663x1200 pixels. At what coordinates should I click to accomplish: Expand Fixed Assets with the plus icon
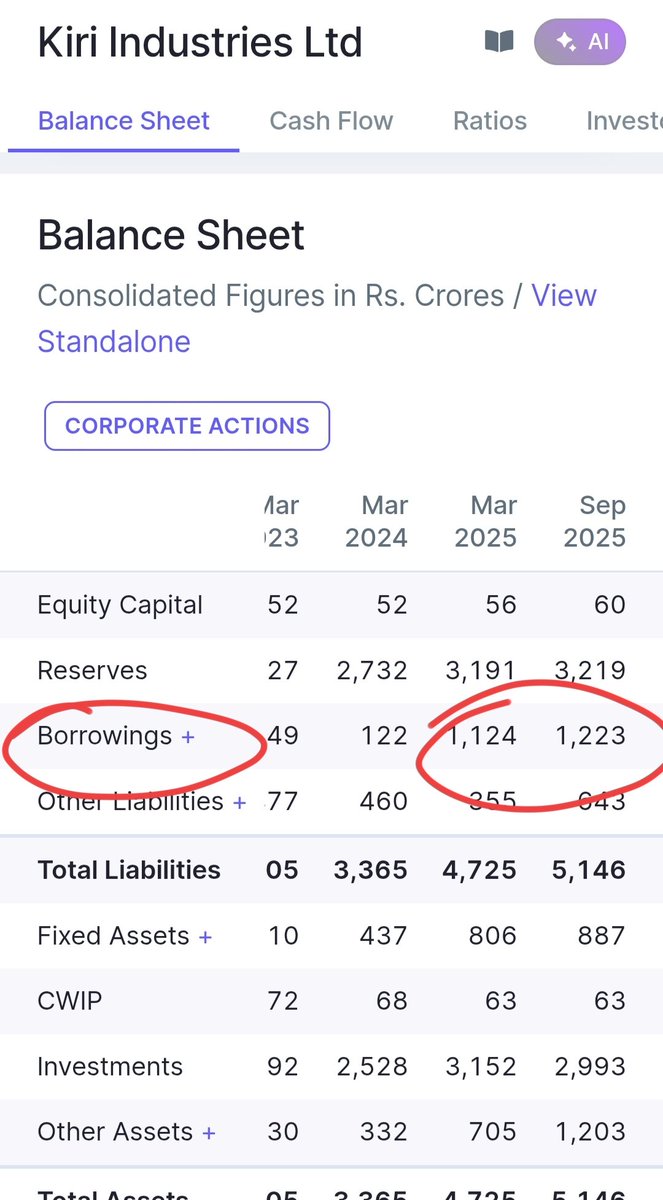click(x=205, y=937)
